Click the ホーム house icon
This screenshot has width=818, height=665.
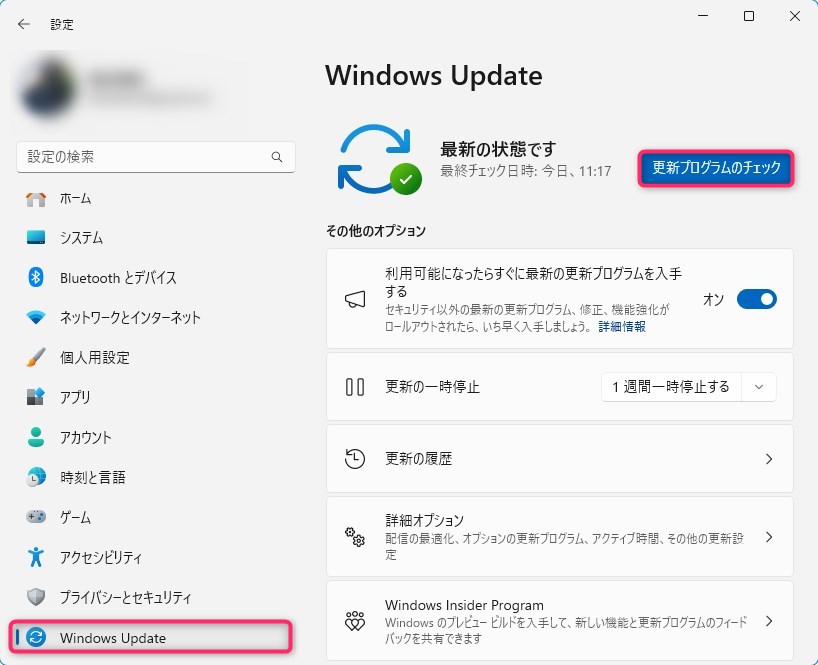tap(36, 198)
